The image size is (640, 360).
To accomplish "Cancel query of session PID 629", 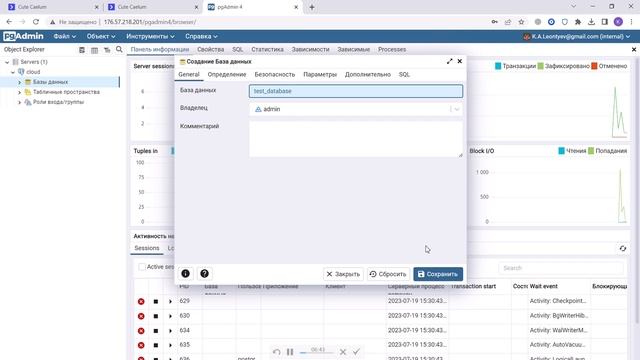I will pyautogui.click(x=156, y=301).
